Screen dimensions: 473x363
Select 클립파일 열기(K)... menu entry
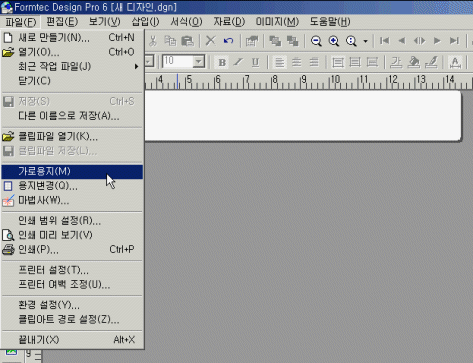[x=72, y=137]
